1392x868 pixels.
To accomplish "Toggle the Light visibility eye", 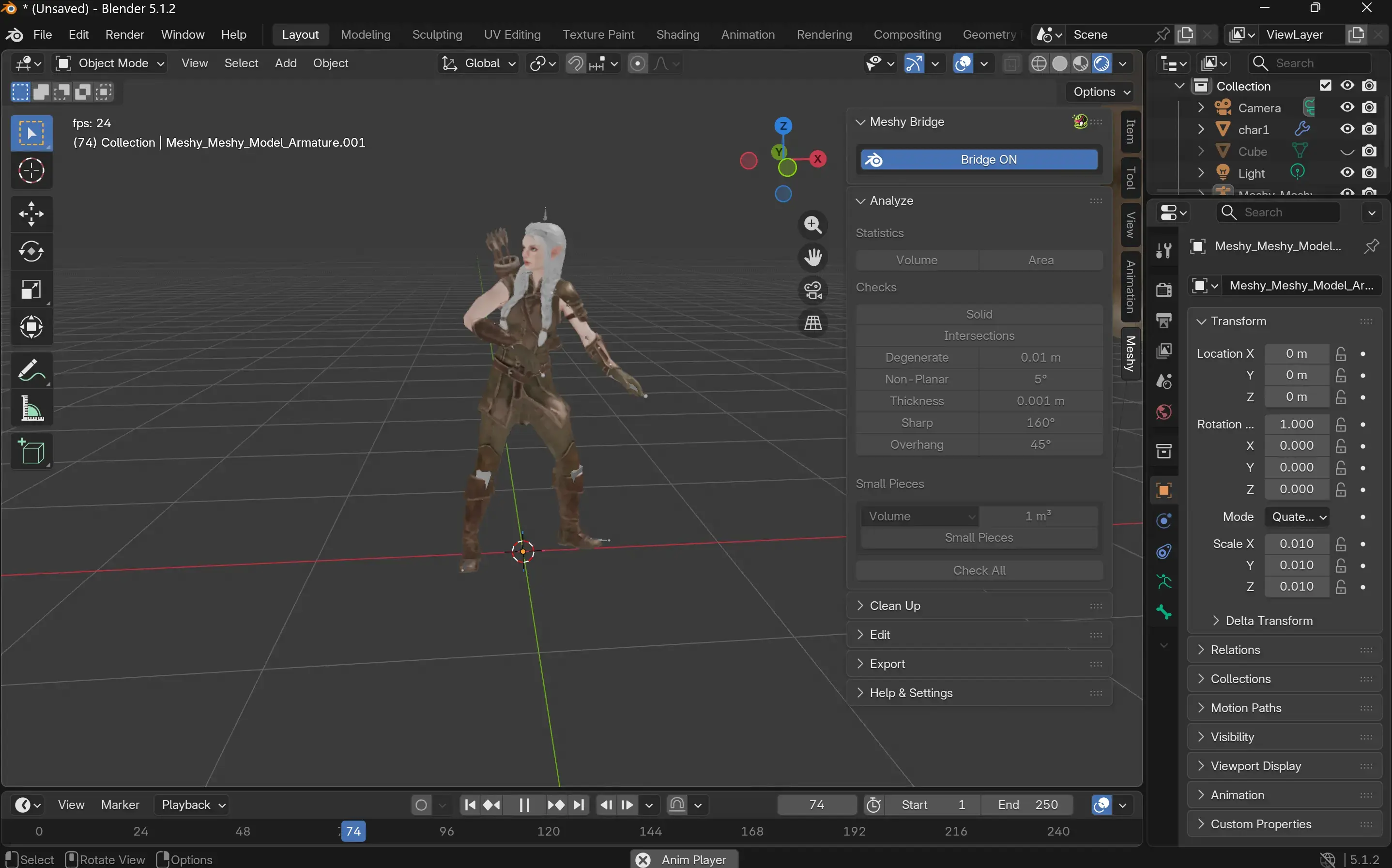I will point(1347,173).
